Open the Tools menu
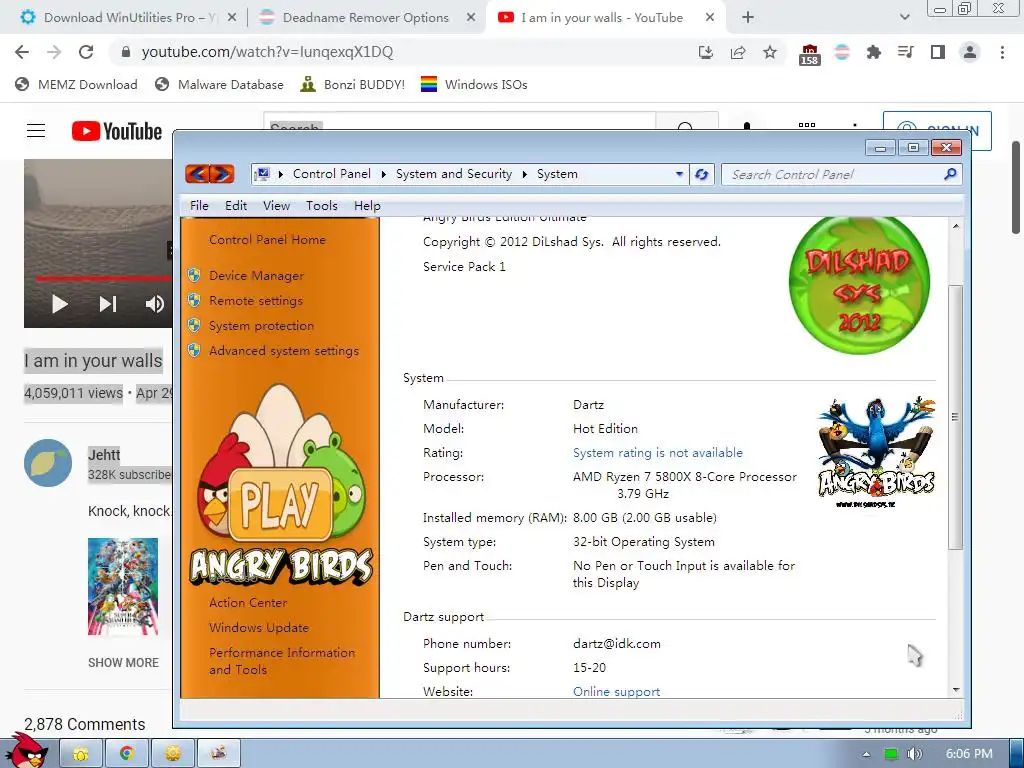 pyautogui.click(x=322, y=206)
